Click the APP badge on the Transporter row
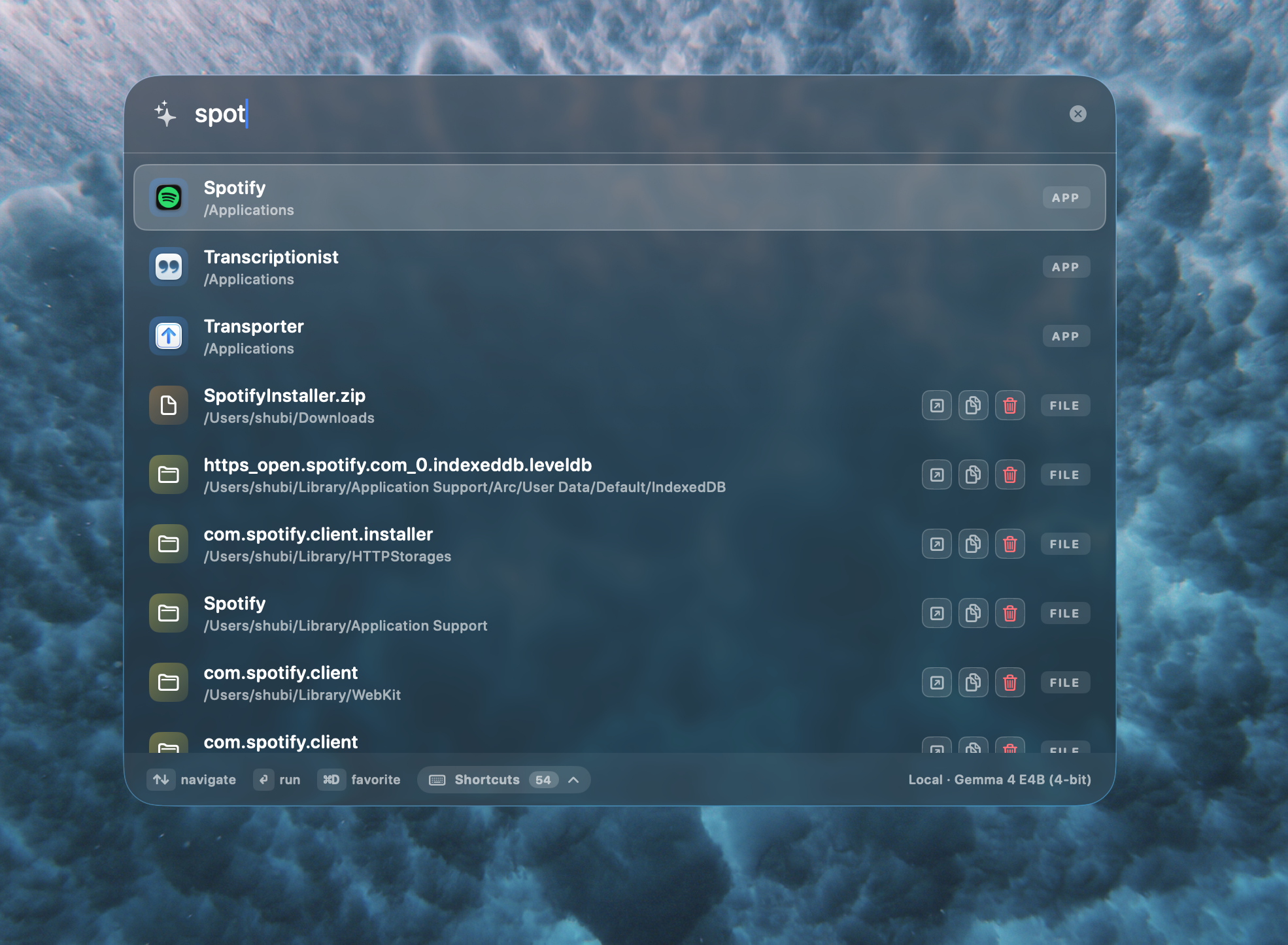 tap(1066, 336)
